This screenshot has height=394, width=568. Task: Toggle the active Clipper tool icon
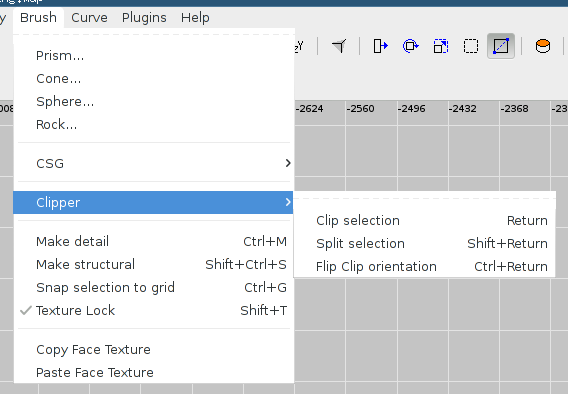(x=501, y=46)
